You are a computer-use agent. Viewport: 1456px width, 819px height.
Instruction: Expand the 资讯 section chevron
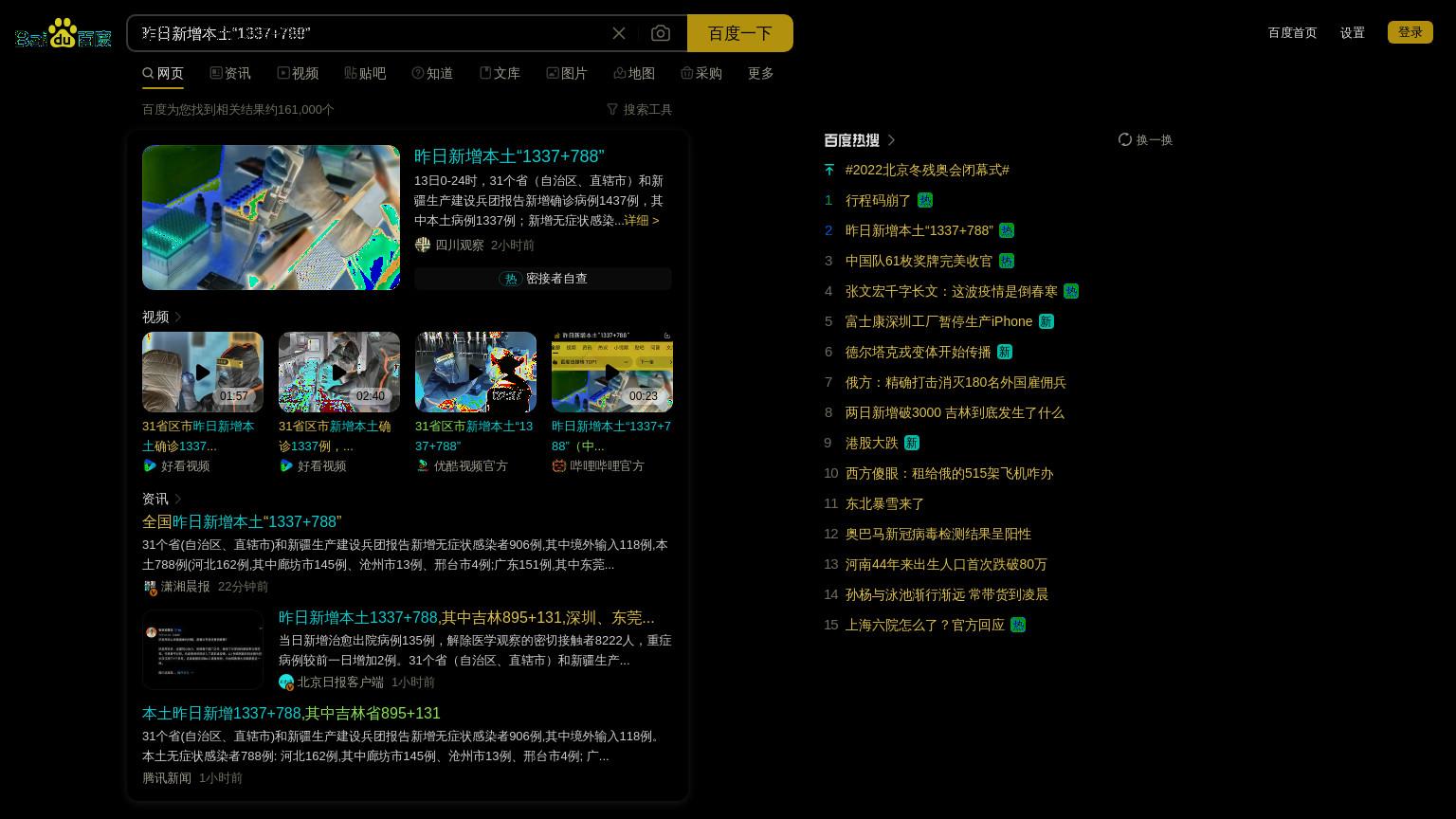[x=177, y=499]
